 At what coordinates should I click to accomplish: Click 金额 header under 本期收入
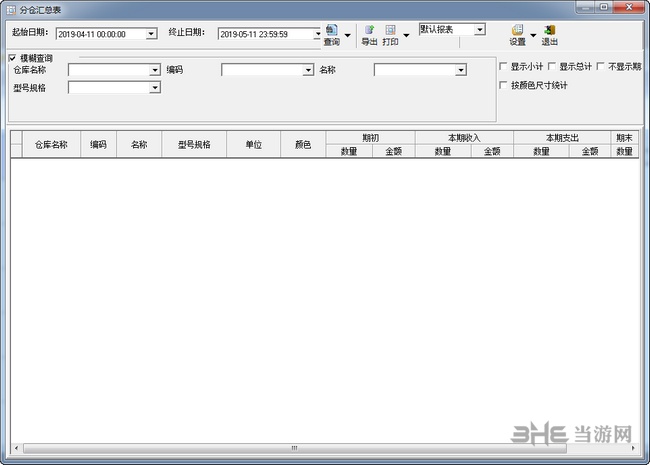pos(492,151)
